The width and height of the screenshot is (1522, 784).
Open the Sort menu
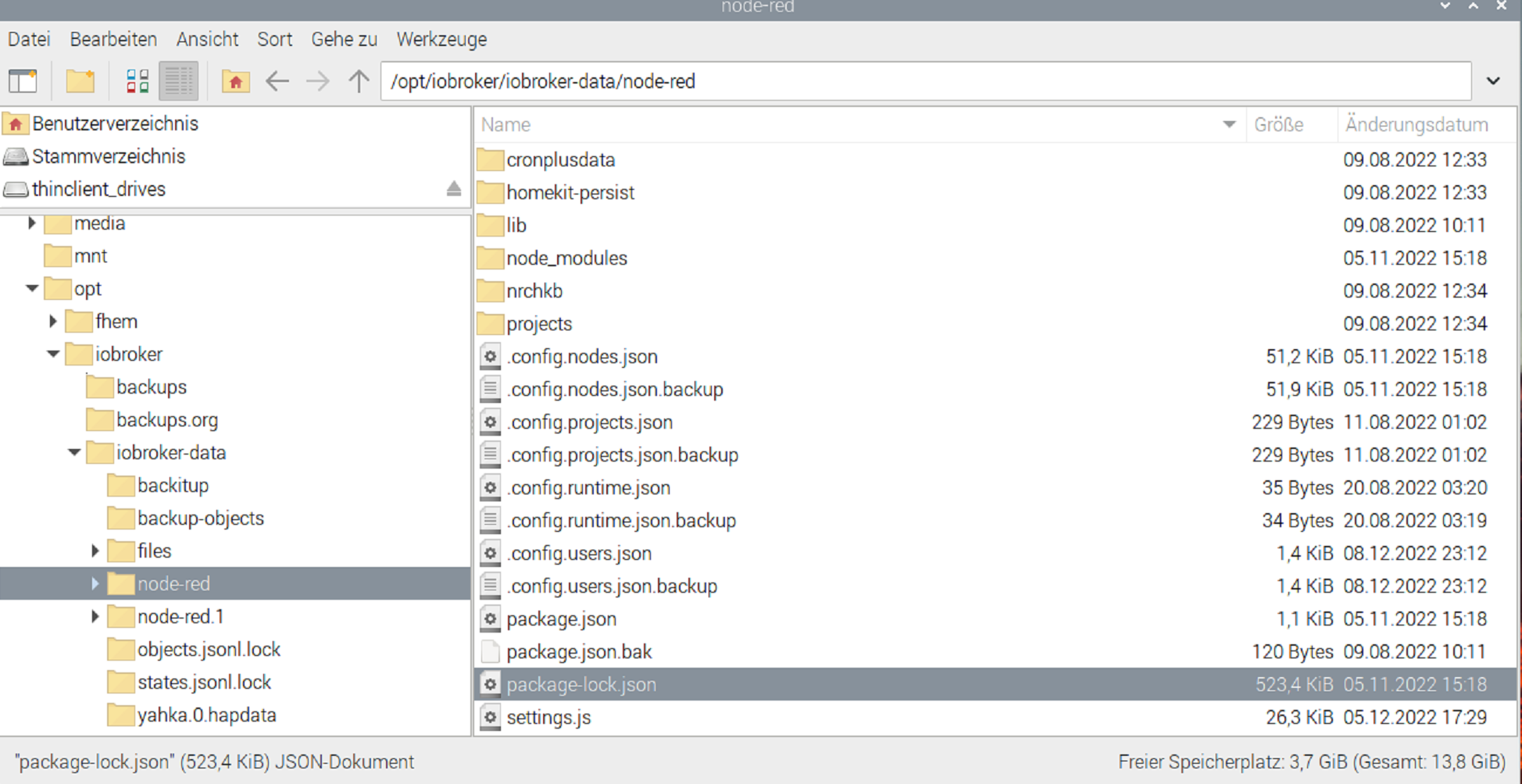274,39
